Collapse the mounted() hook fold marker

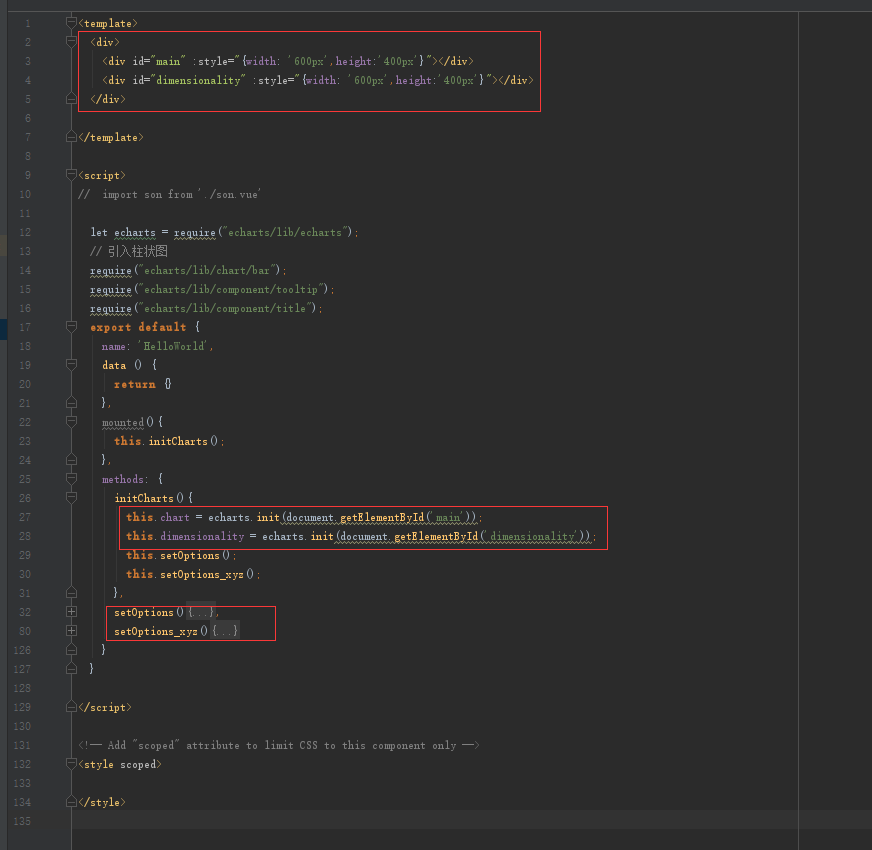(x=71, y=422)
